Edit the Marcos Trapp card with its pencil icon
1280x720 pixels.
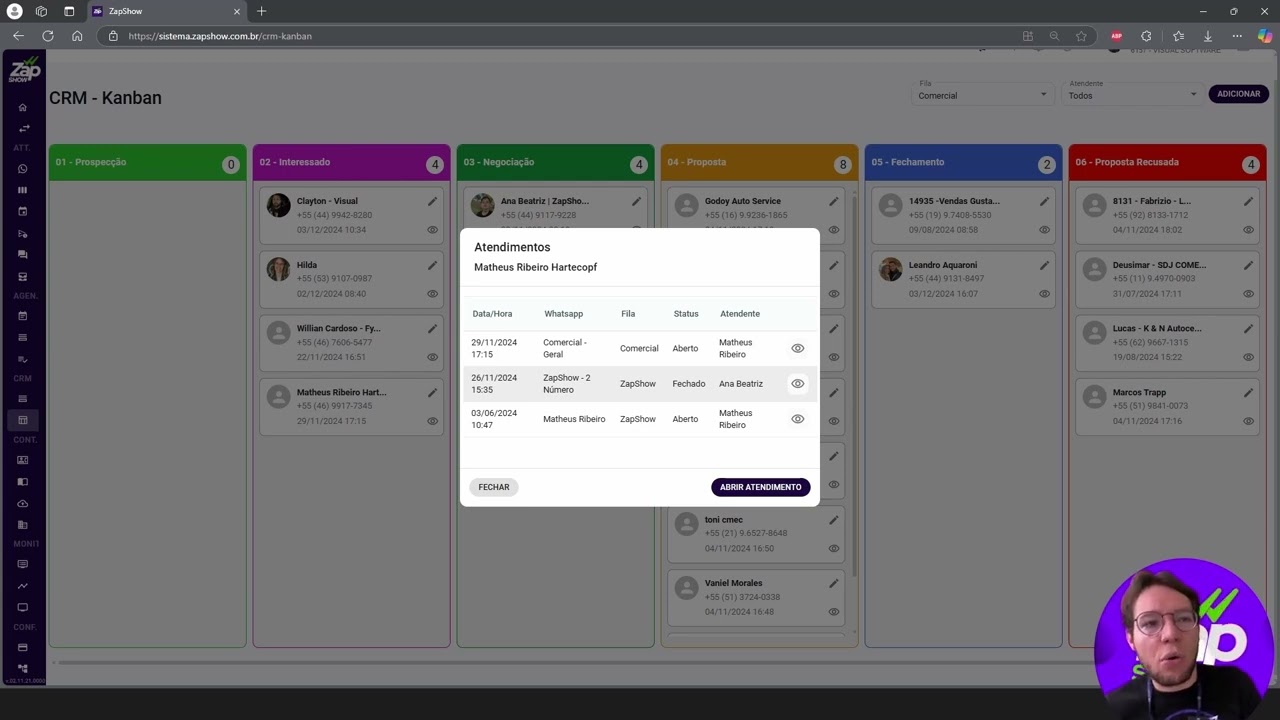[1248, 393]
